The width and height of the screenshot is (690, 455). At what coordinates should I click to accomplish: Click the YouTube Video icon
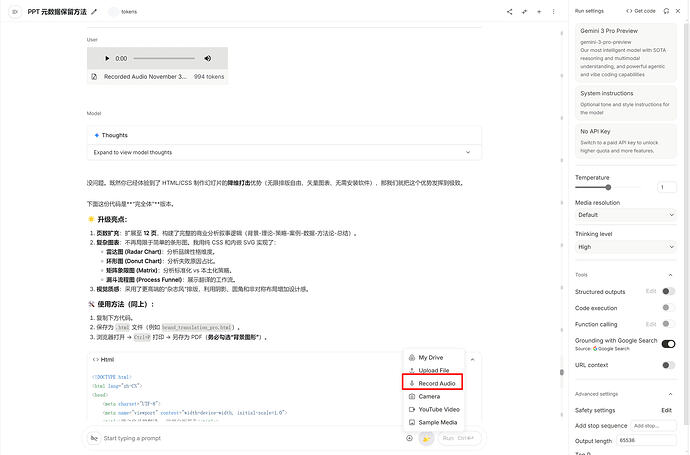point(412,409)
